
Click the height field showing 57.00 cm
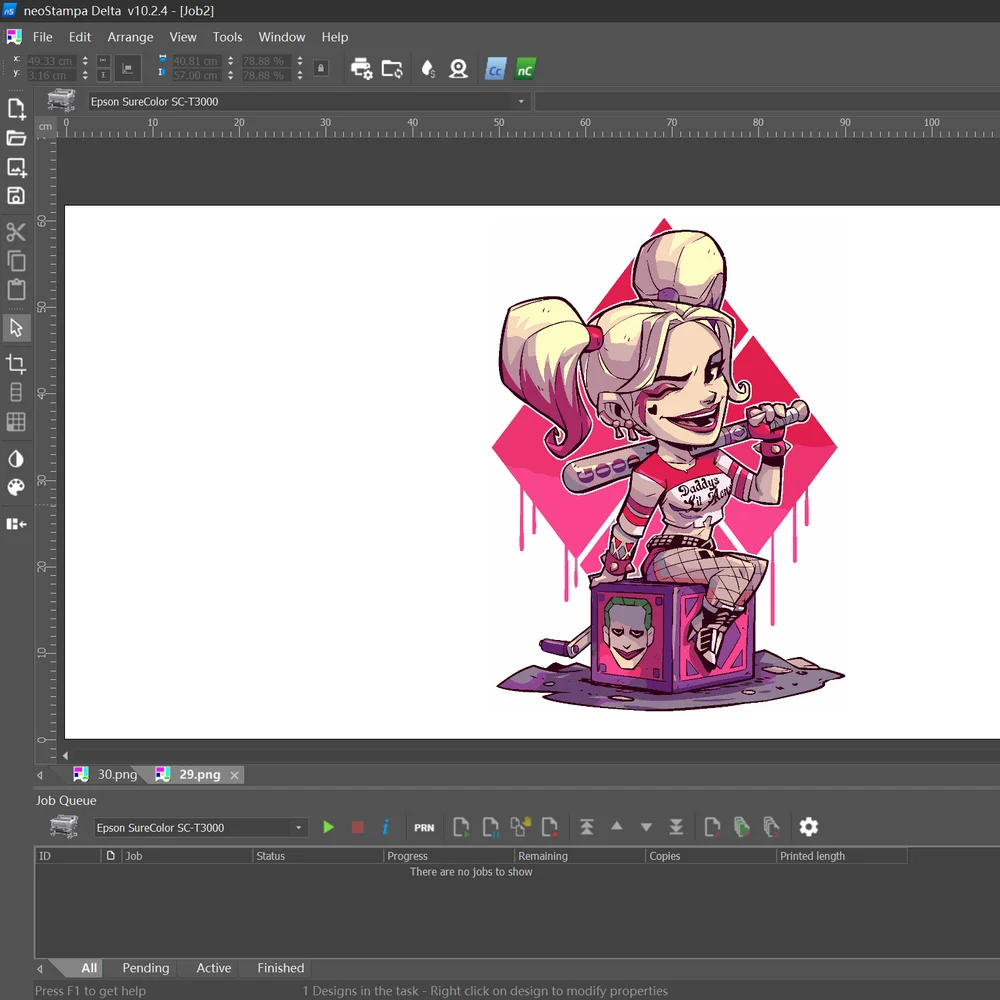(197, 75)
